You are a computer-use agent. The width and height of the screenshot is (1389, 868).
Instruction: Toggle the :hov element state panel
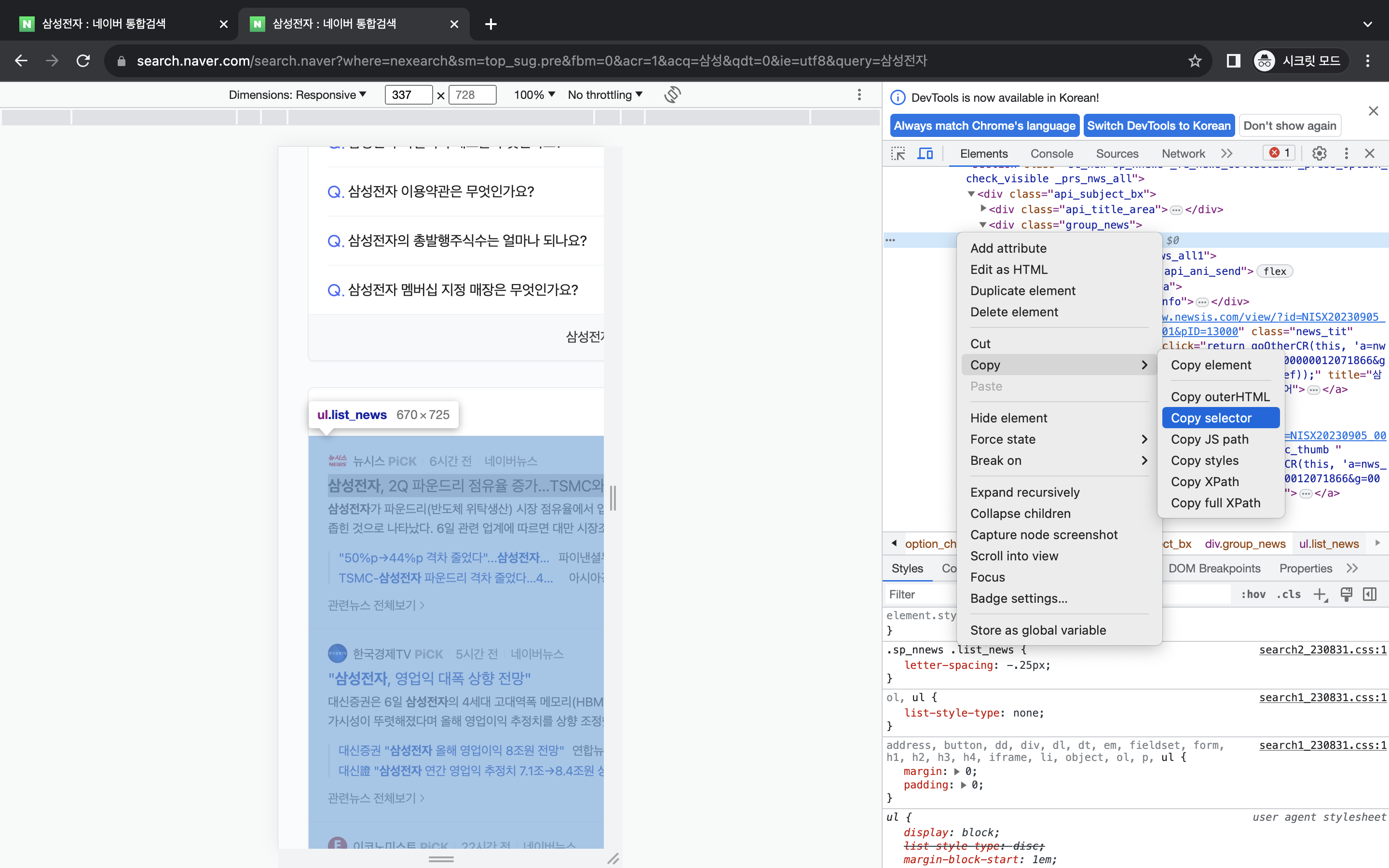1253,595
